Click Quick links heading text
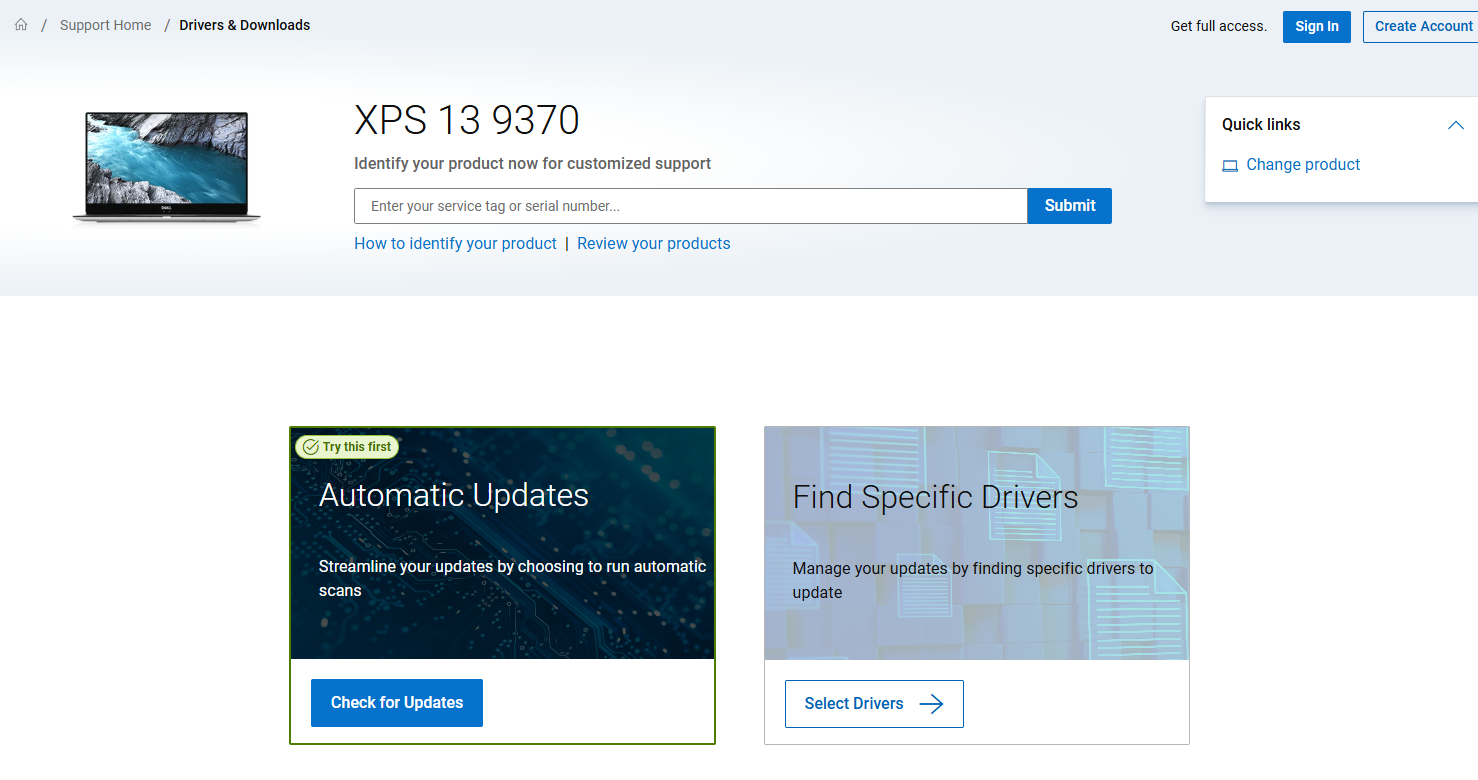The width and height of the screenshot is (1478, 780). [1261, 125]
